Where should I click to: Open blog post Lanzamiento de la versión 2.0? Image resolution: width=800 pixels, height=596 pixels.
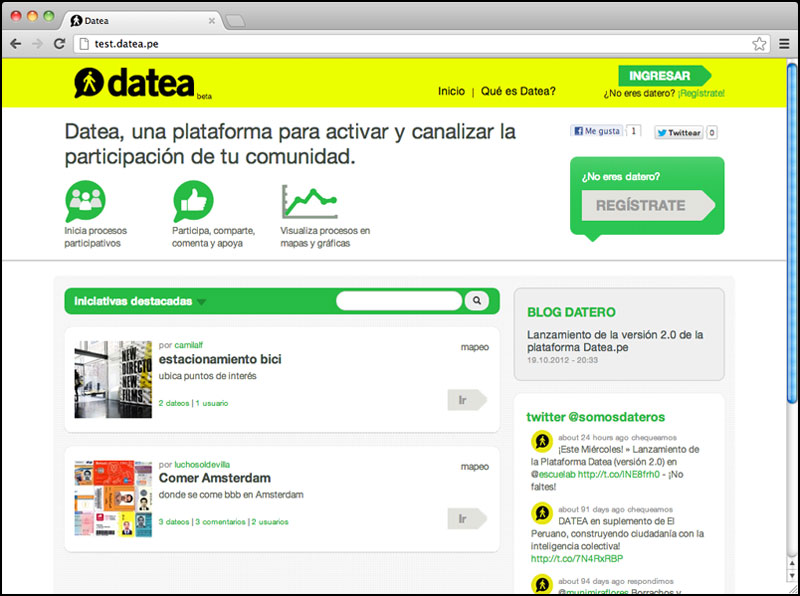pos(615,341)
